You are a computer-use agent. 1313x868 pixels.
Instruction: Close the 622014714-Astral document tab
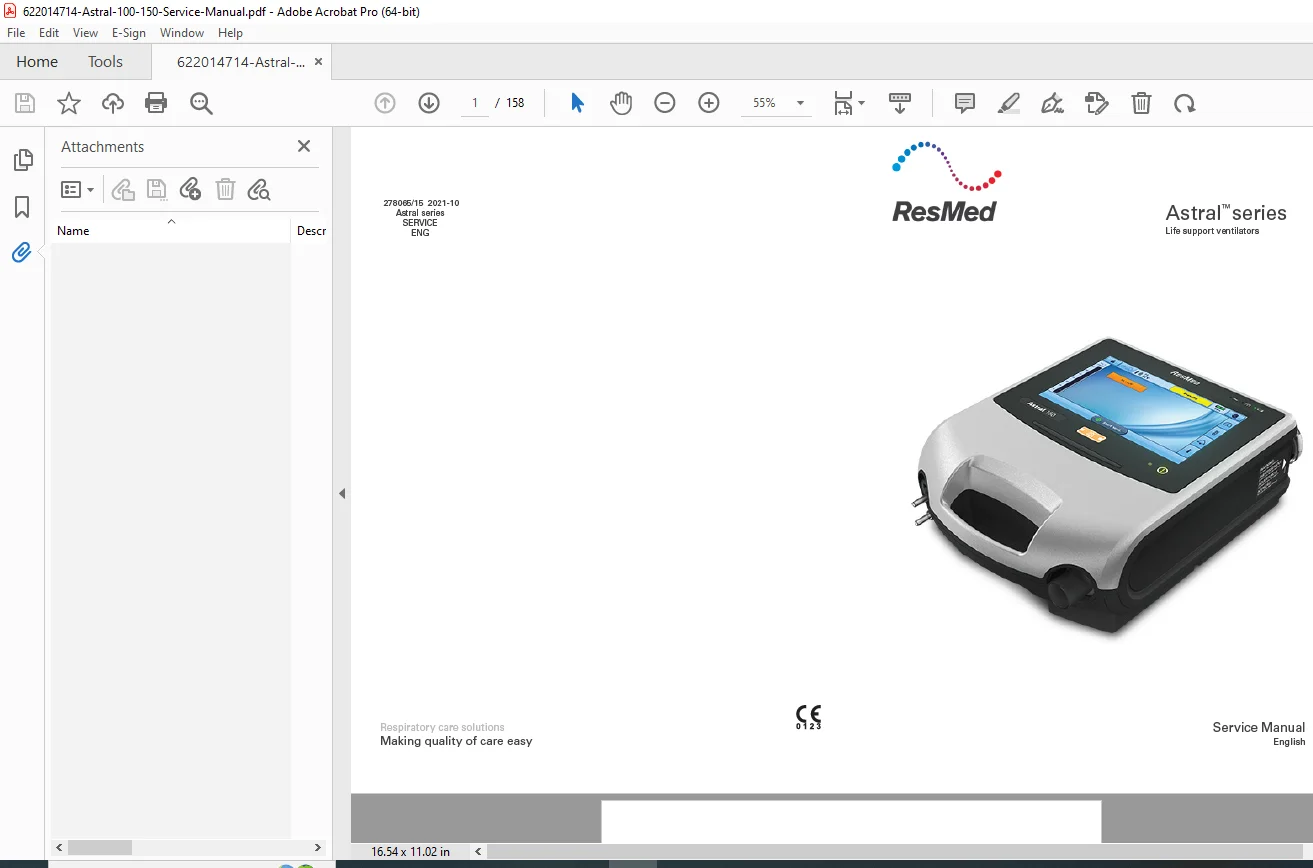(318, 62)
